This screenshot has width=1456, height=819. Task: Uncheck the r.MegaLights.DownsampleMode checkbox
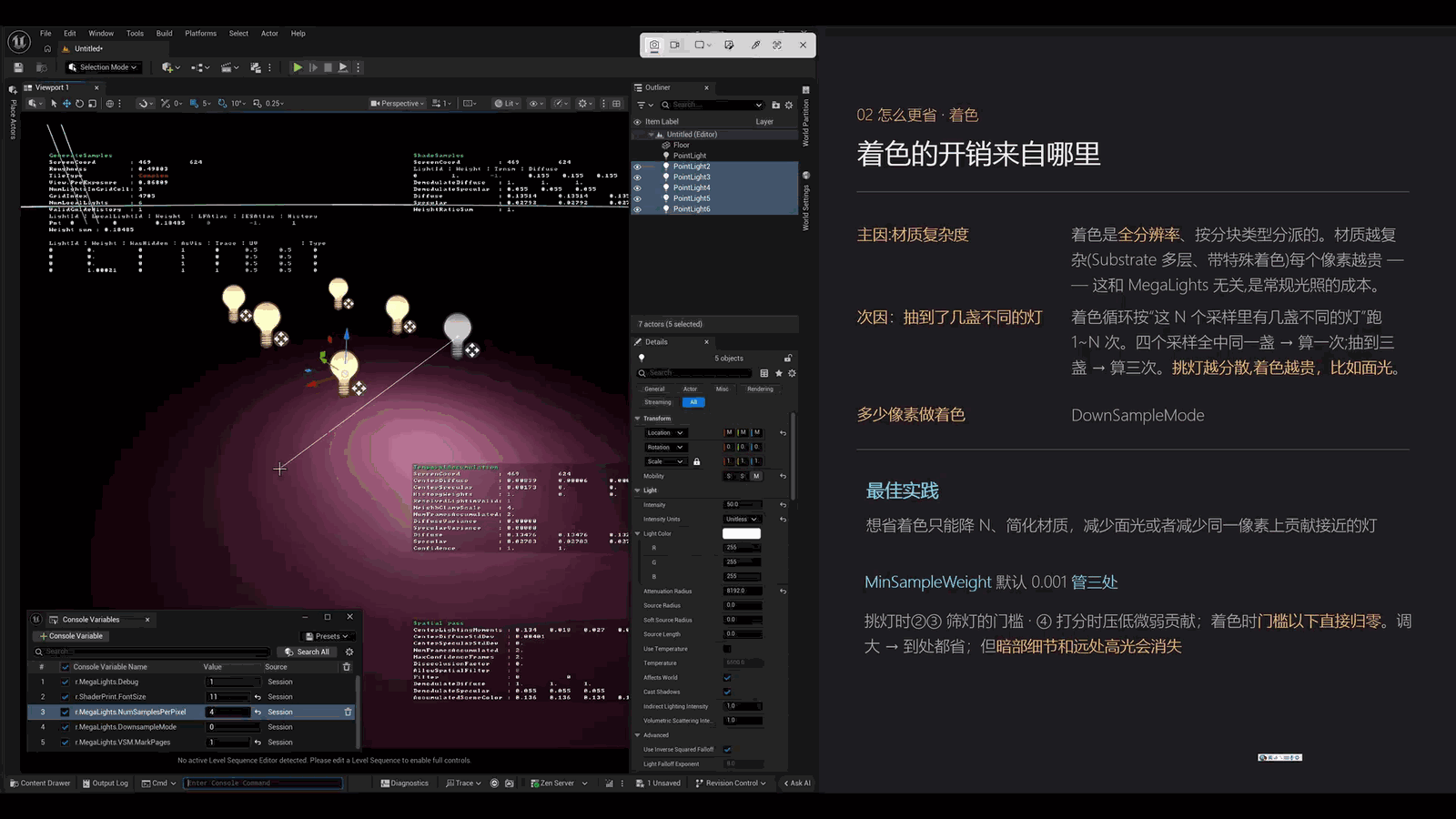point(65,727)
